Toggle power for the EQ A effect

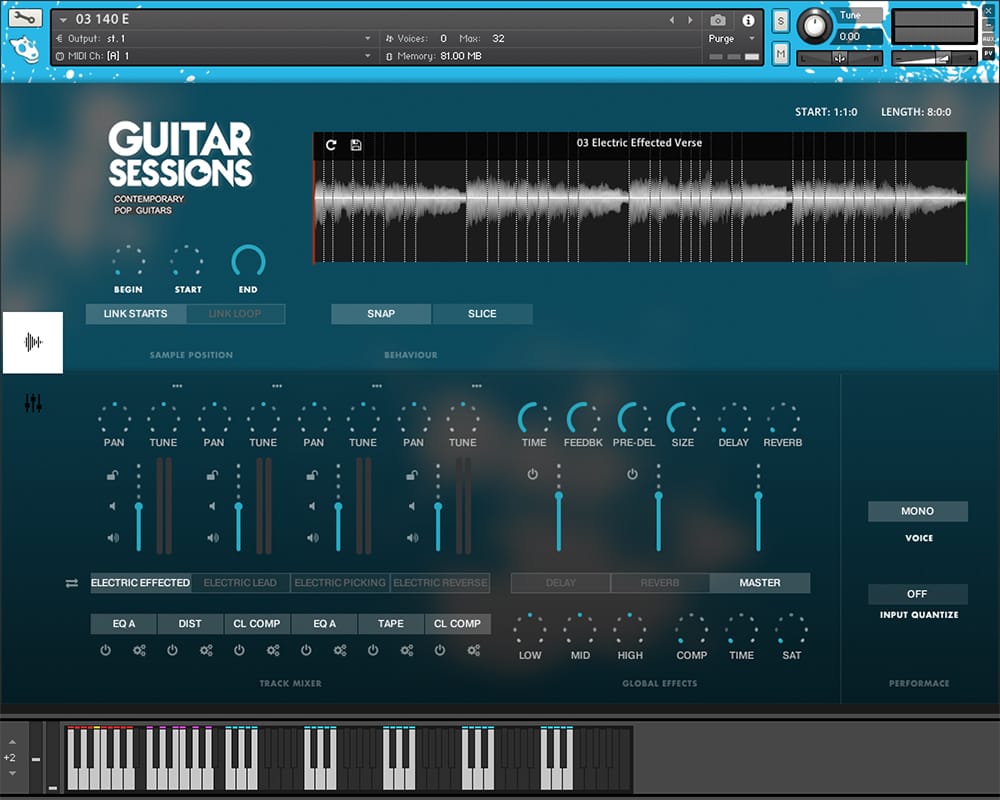(106, 650)
